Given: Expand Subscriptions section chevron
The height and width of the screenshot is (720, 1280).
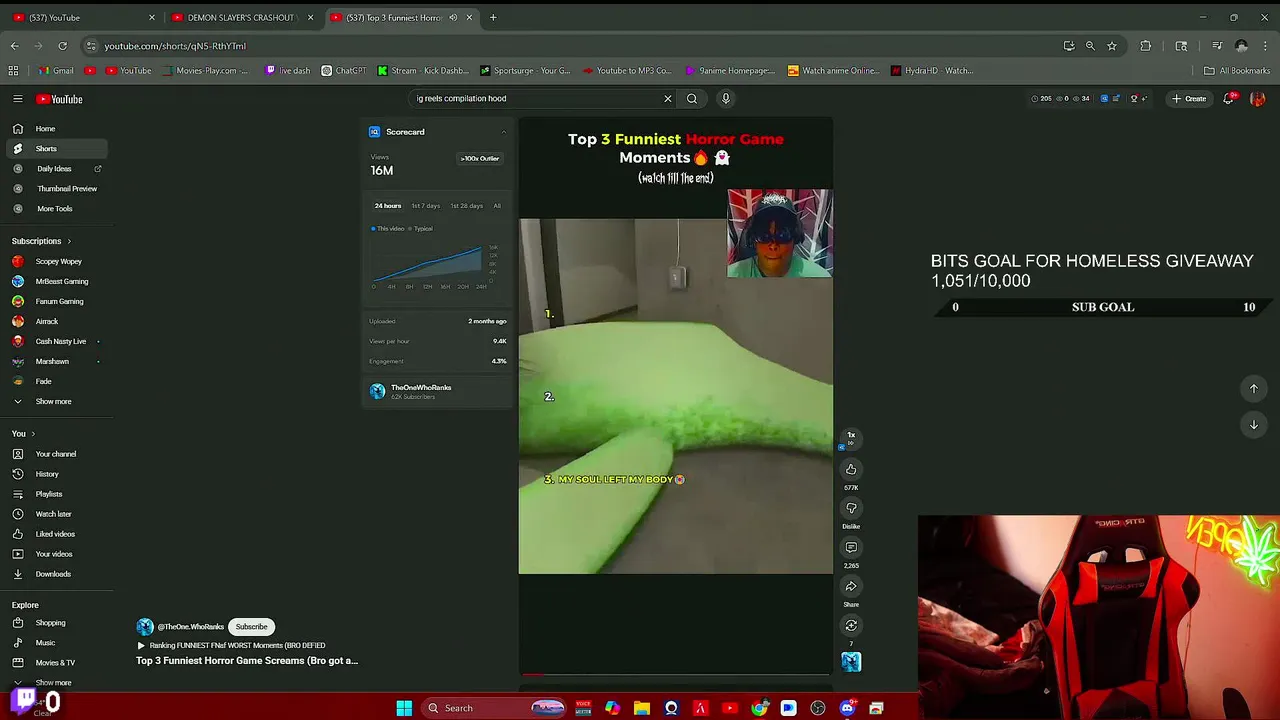Looking at the screenshot, I should [x=69, y=241].
